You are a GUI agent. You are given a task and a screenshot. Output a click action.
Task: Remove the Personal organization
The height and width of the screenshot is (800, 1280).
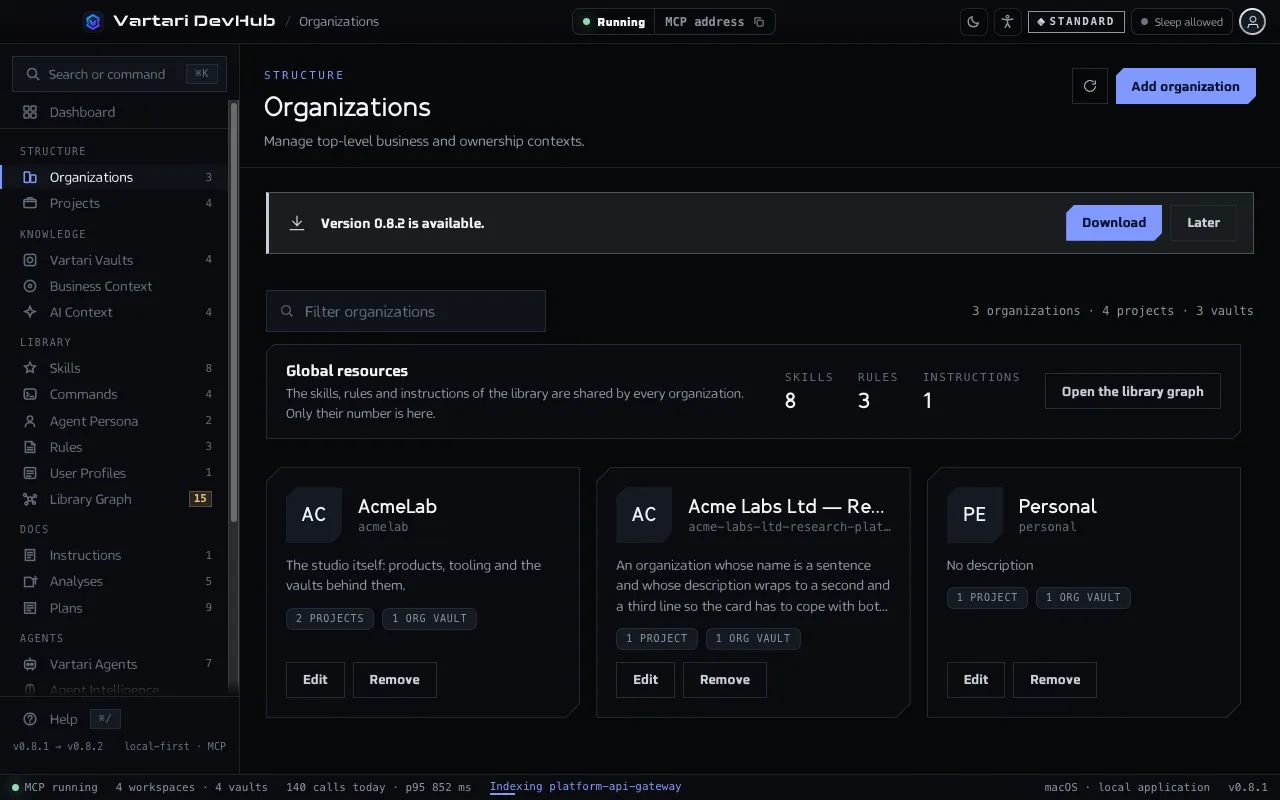(x=1055, y=680)
